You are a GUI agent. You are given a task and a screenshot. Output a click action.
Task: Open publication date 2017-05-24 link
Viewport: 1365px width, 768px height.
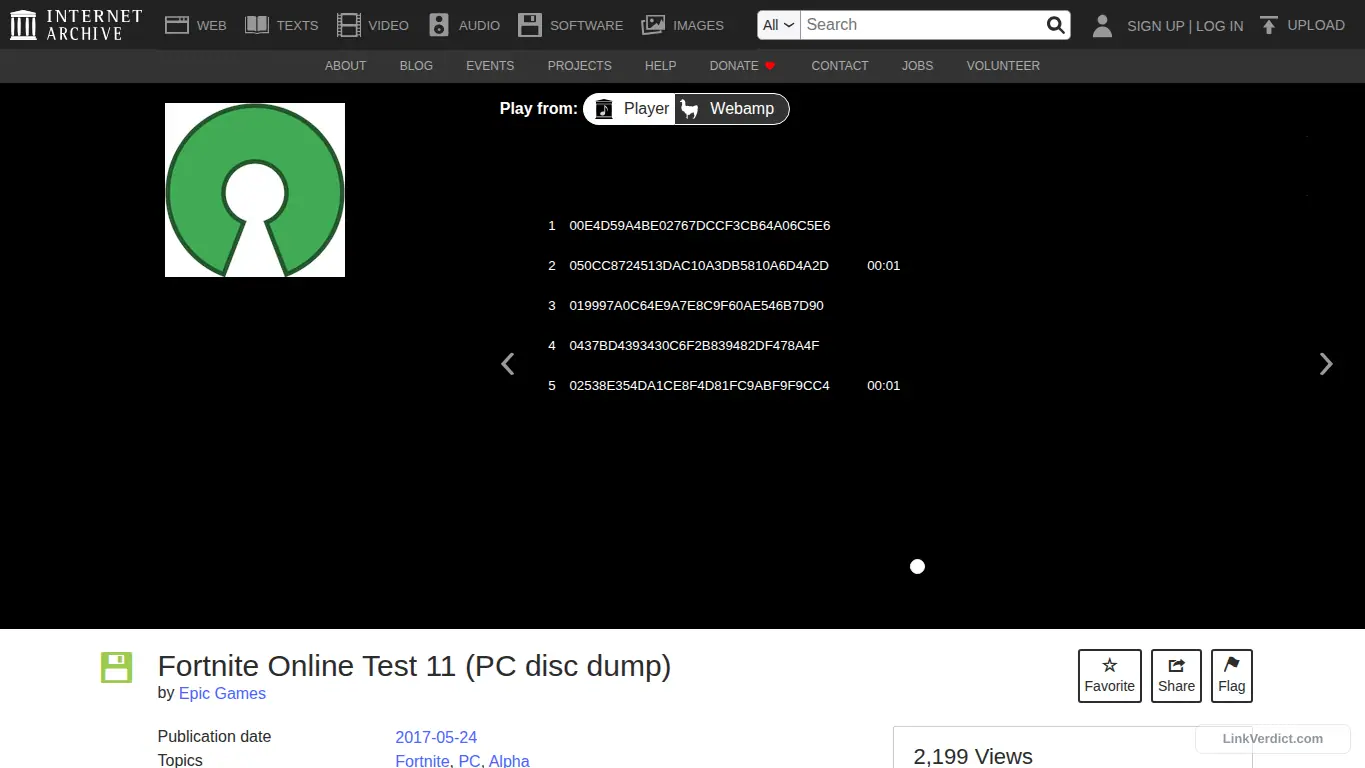436,737
